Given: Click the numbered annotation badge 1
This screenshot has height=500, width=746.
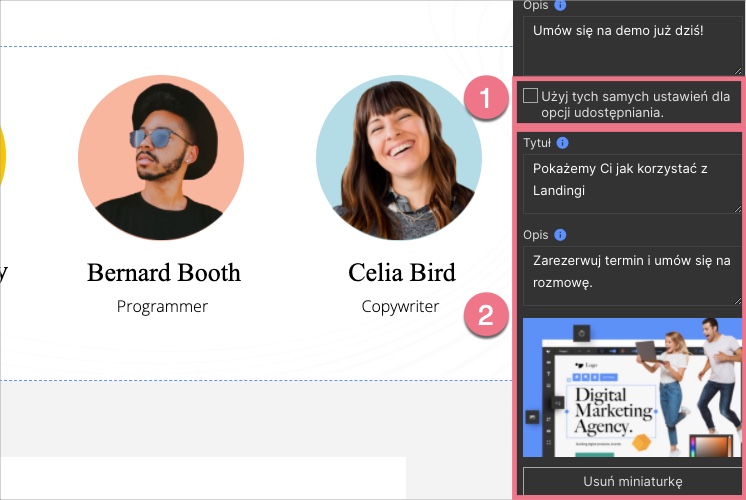Looking at the screenshot, I should click(x=485, y=100).
